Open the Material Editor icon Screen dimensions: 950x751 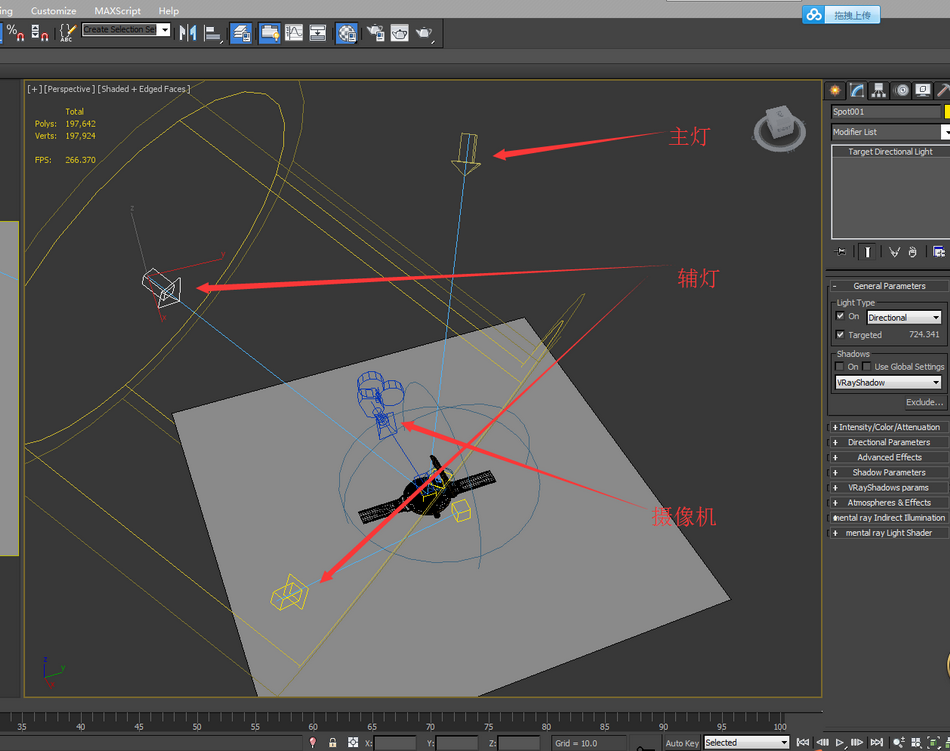pos(346,33)
